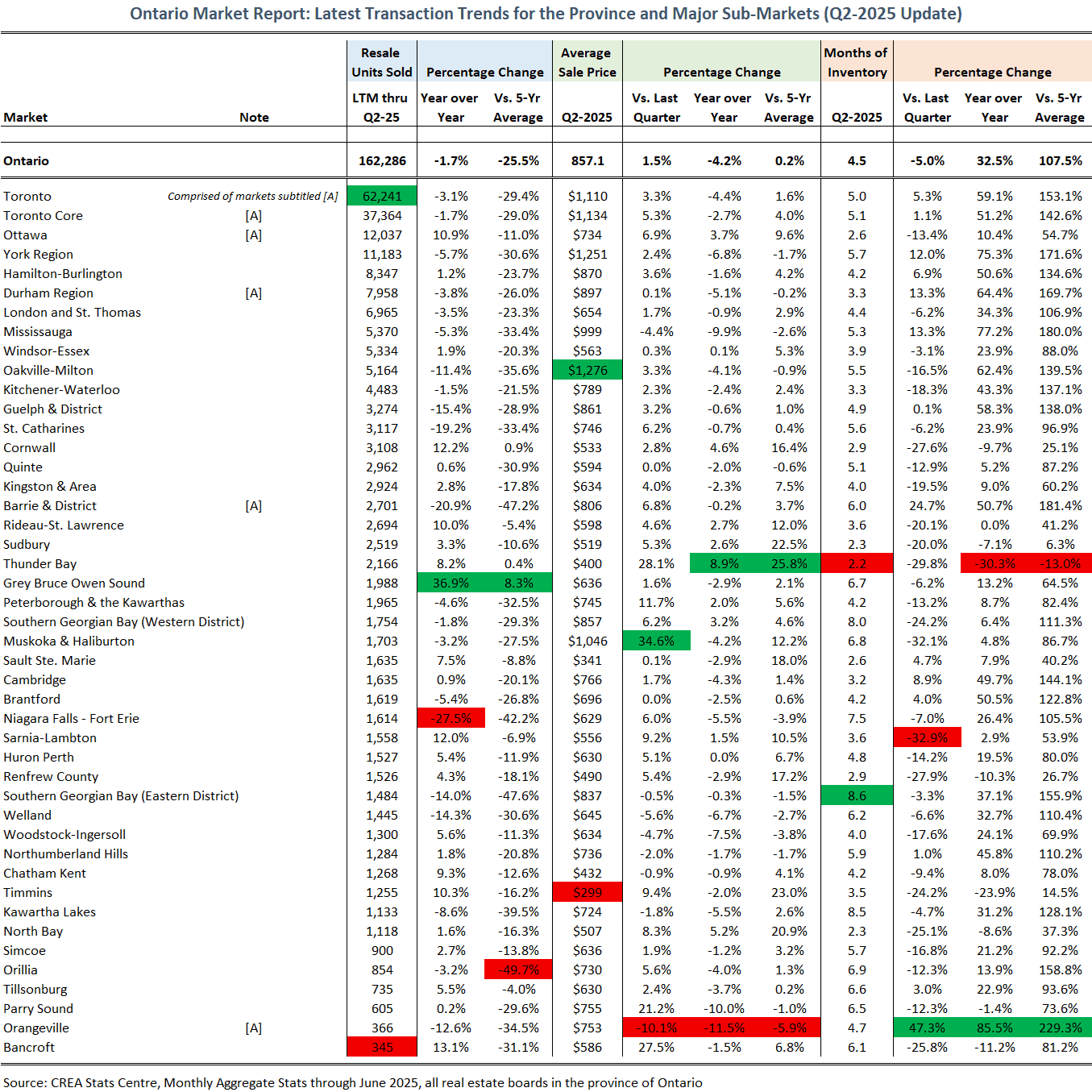Screen dimensions: 1092x1092
Task: Select the green-highlighted 62,241 Toronto cell
Action: (382, 197)
